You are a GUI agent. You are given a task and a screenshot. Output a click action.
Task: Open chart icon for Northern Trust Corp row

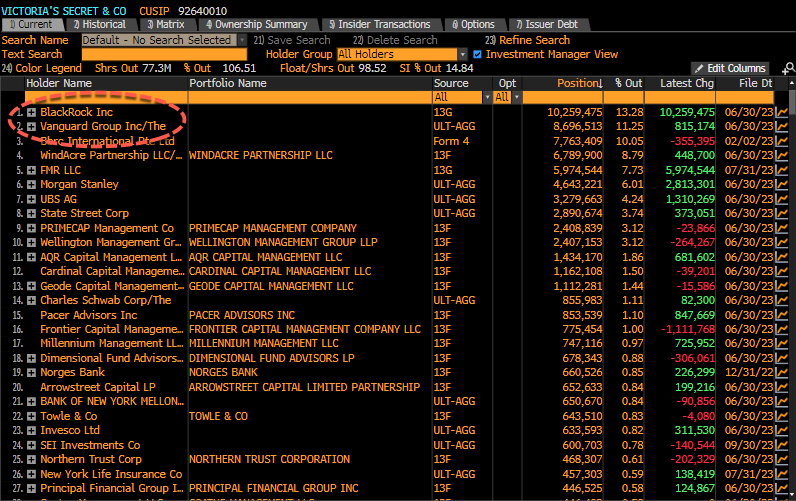[781, 459]
